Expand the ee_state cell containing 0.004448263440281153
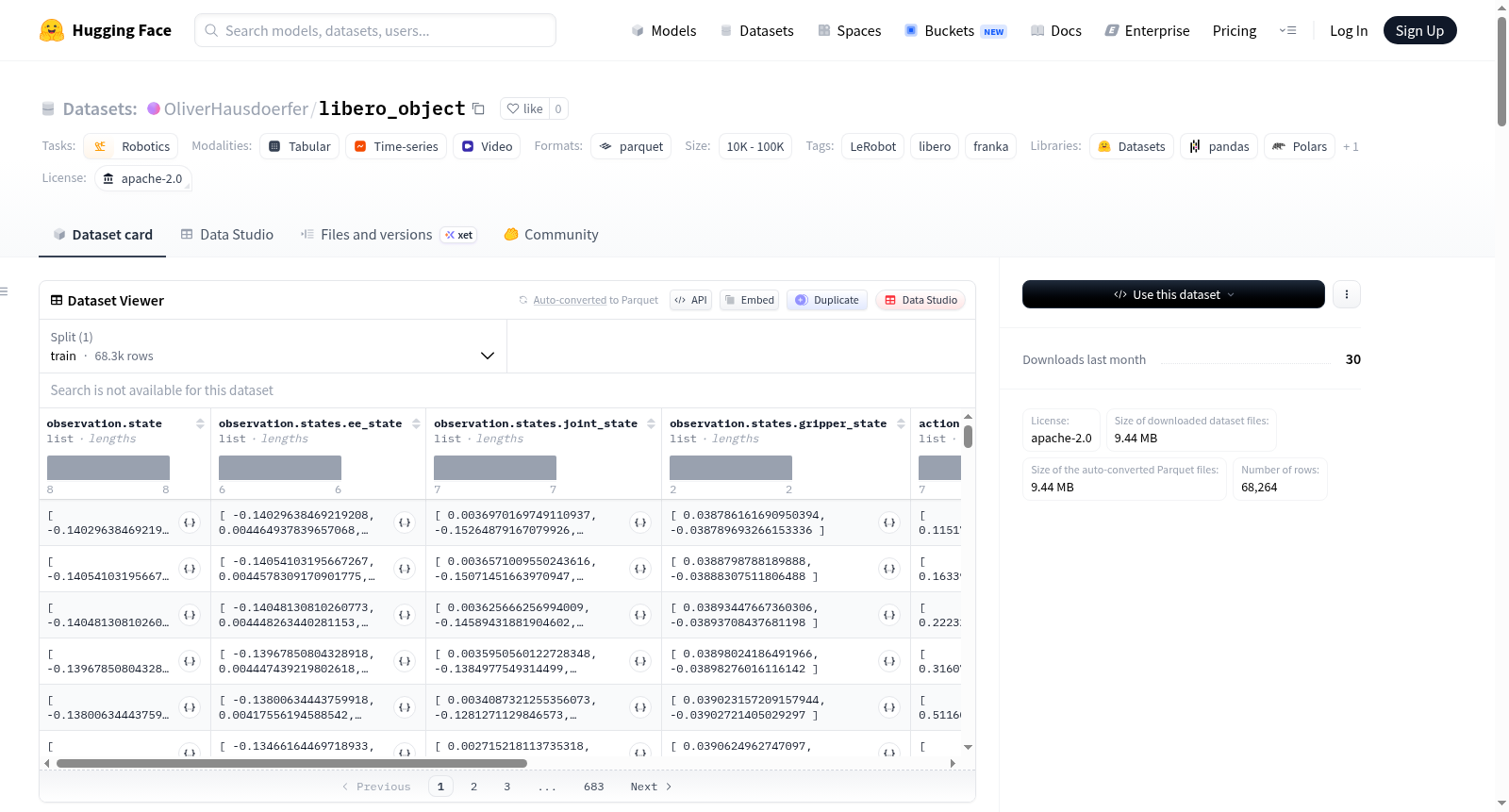The width and height of the screenshot is (1509, 812). (405, 615)
